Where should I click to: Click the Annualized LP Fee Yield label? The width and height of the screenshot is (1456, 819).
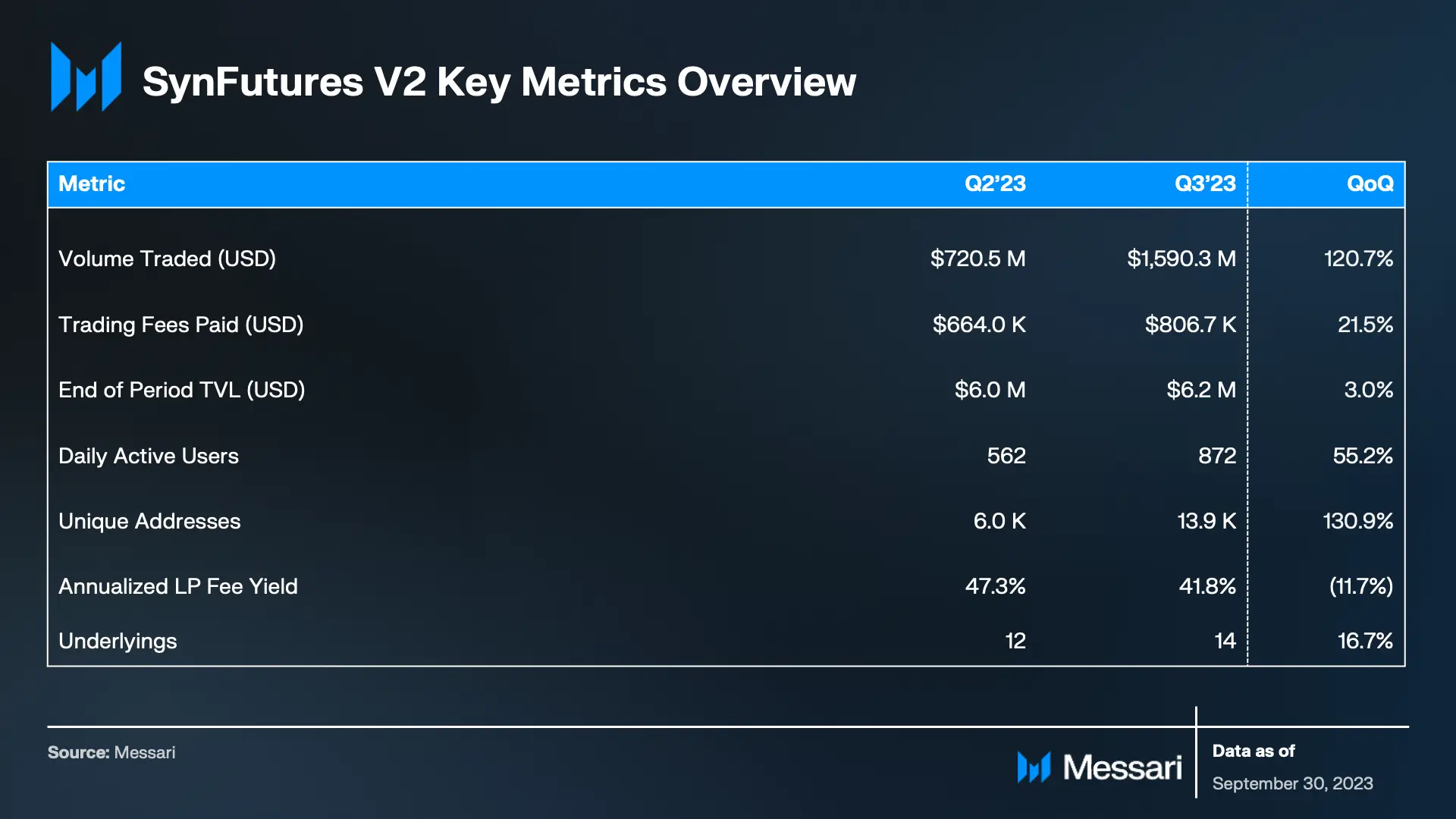[178, 586]
